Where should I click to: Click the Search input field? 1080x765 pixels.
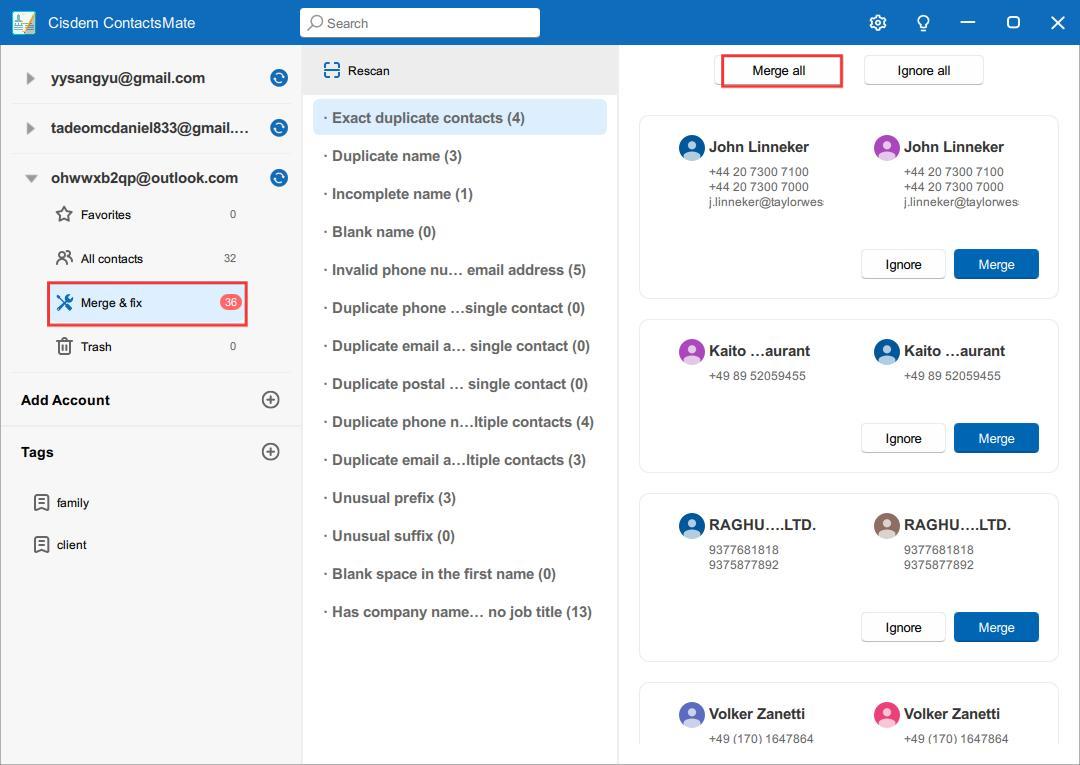(420, 23)
